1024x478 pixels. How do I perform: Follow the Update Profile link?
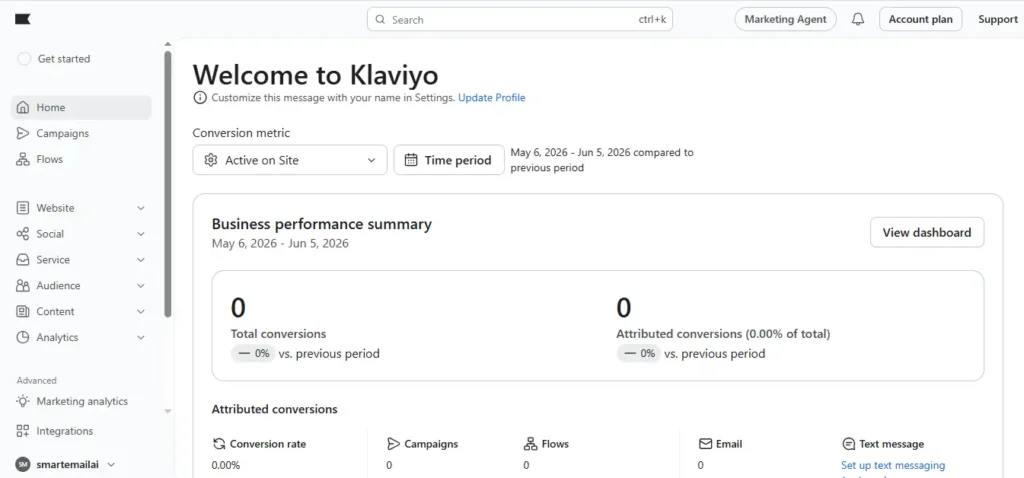(492, 98)
